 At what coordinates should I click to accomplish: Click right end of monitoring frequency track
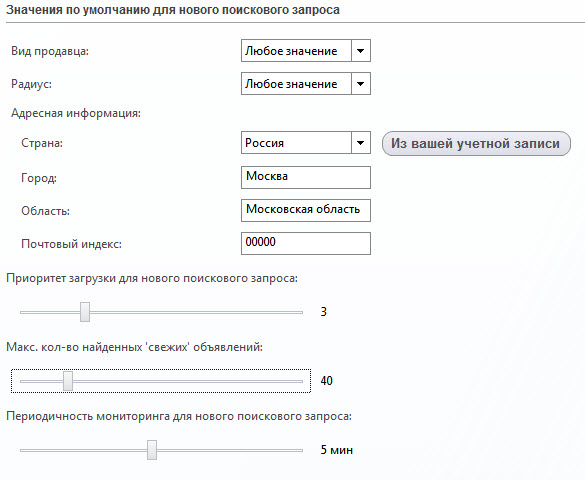[300, 450]
